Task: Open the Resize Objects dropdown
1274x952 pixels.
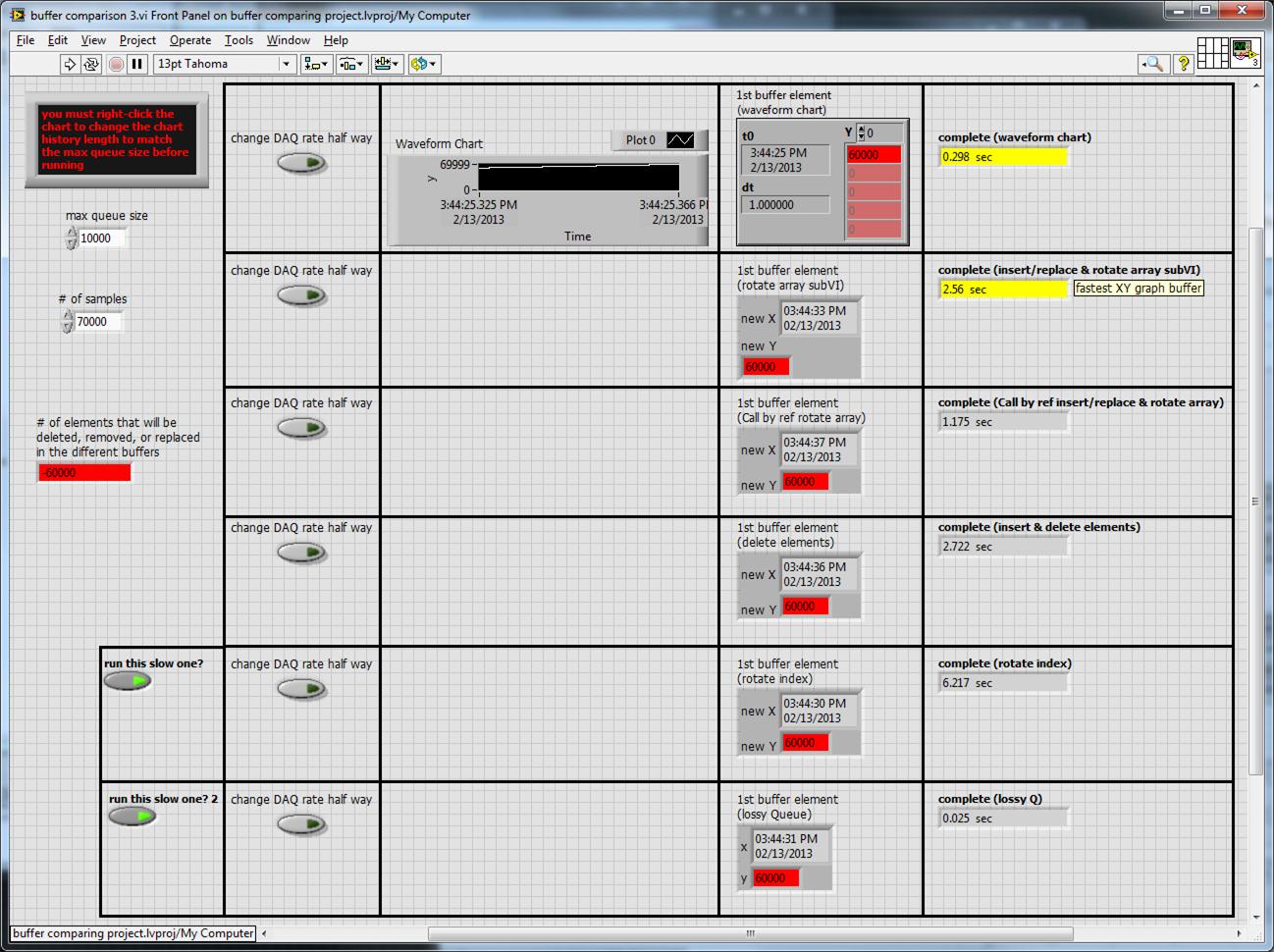Action: pos(387,64)
